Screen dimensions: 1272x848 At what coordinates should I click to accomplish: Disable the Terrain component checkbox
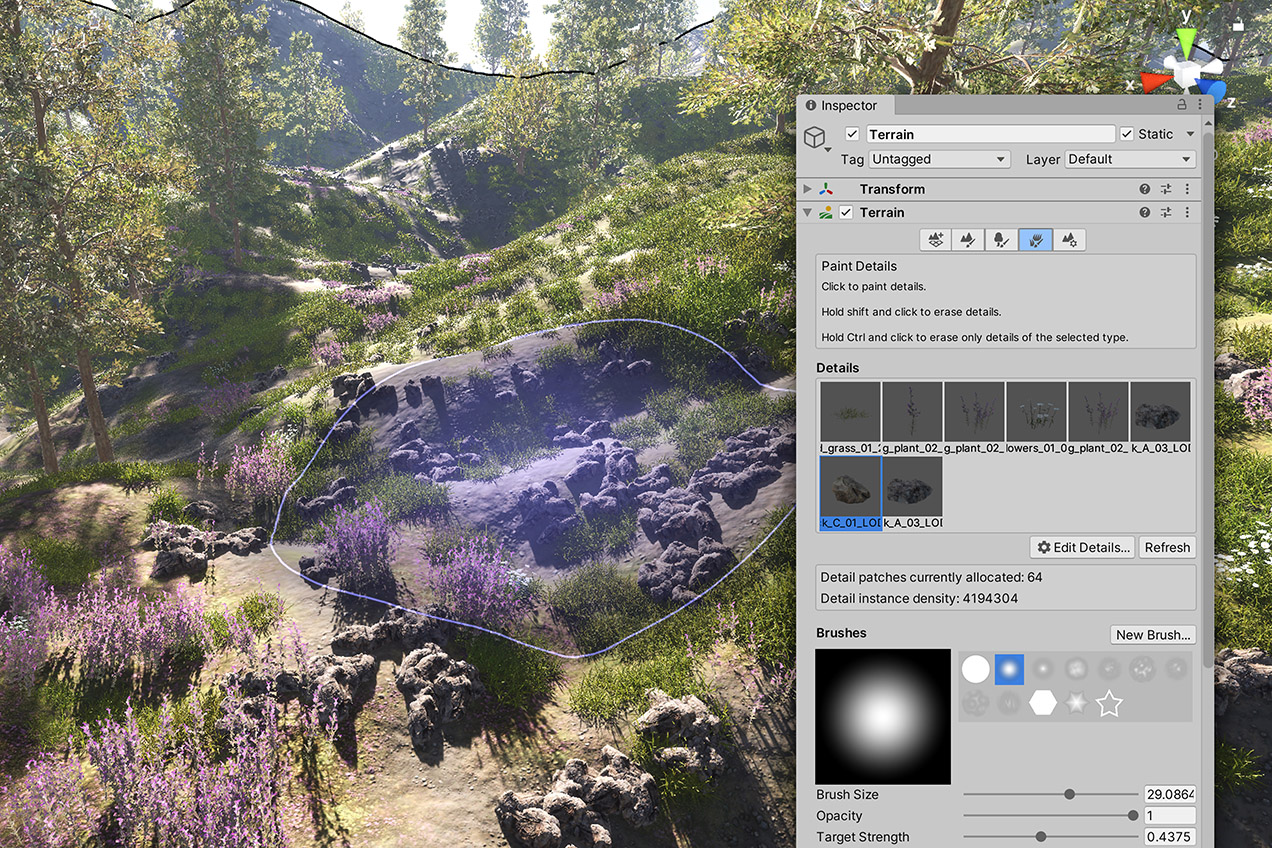846,212
